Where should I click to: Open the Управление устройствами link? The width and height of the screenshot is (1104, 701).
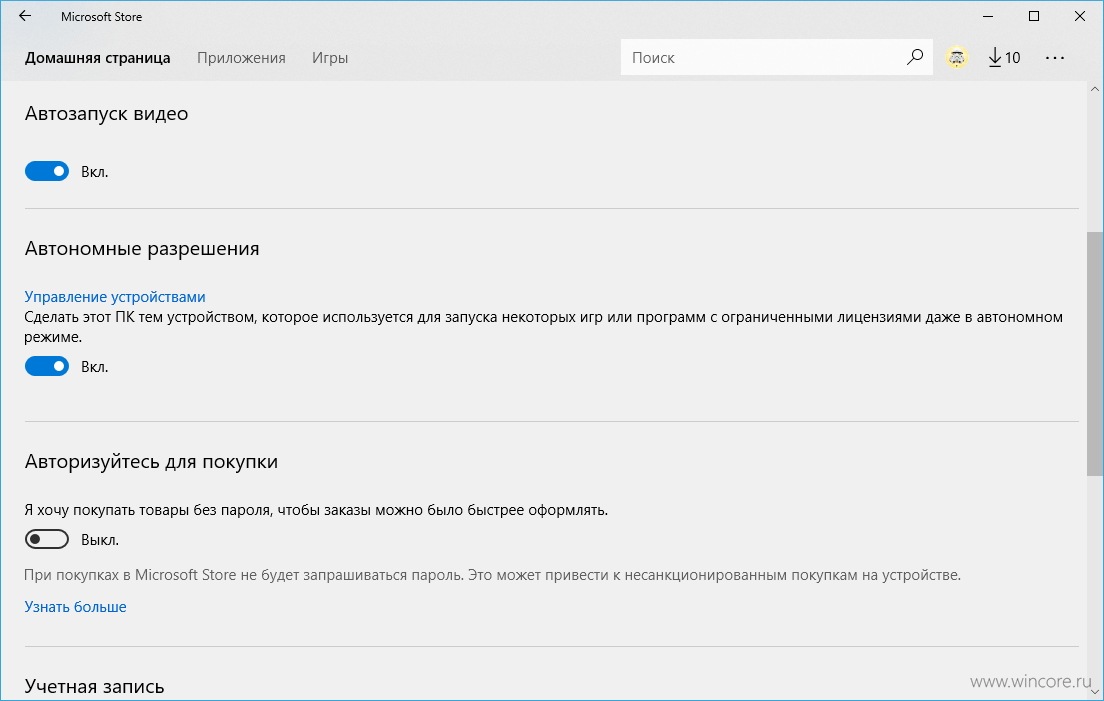tap(115, 296)
